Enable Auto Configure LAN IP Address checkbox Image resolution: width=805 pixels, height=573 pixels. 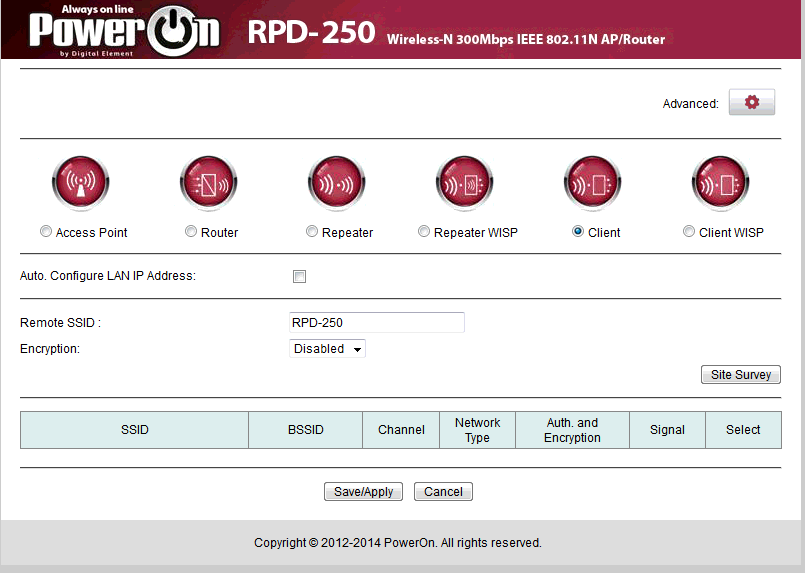tap(299, 277)
